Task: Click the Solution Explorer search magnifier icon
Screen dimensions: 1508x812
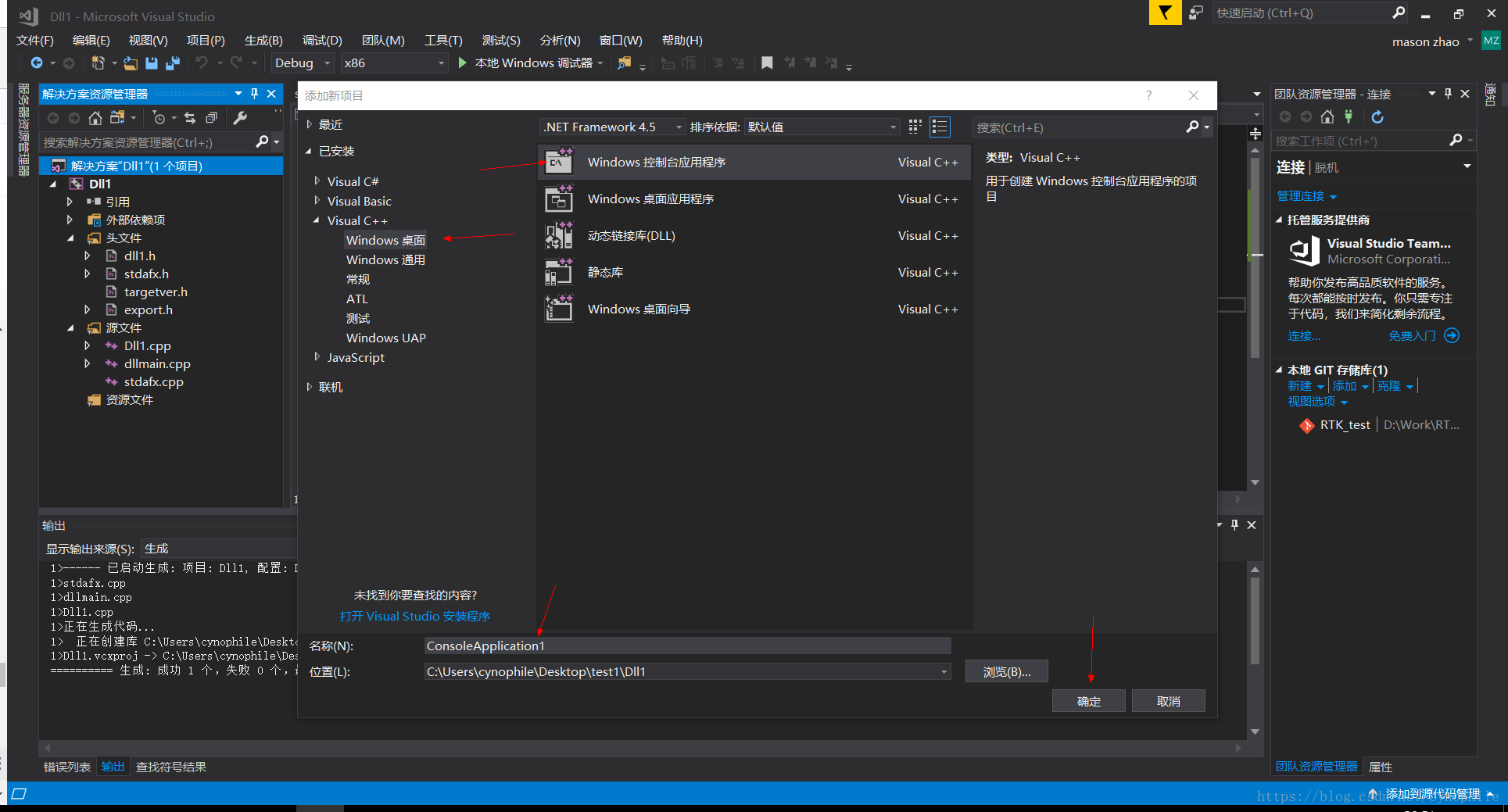Action: [263, 142]
